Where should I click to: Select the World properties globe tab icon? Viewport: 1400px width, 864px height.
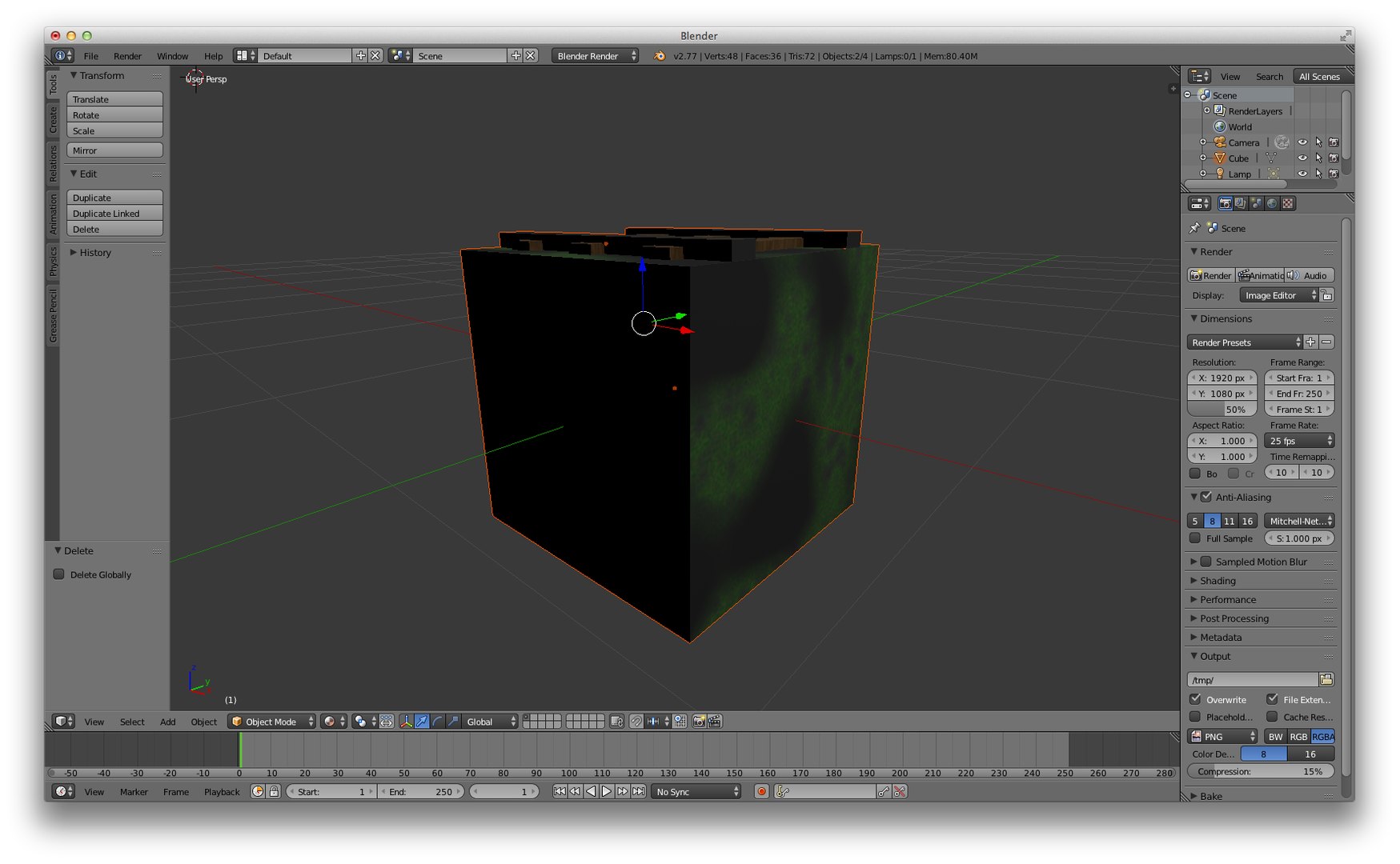[1272, 203]
